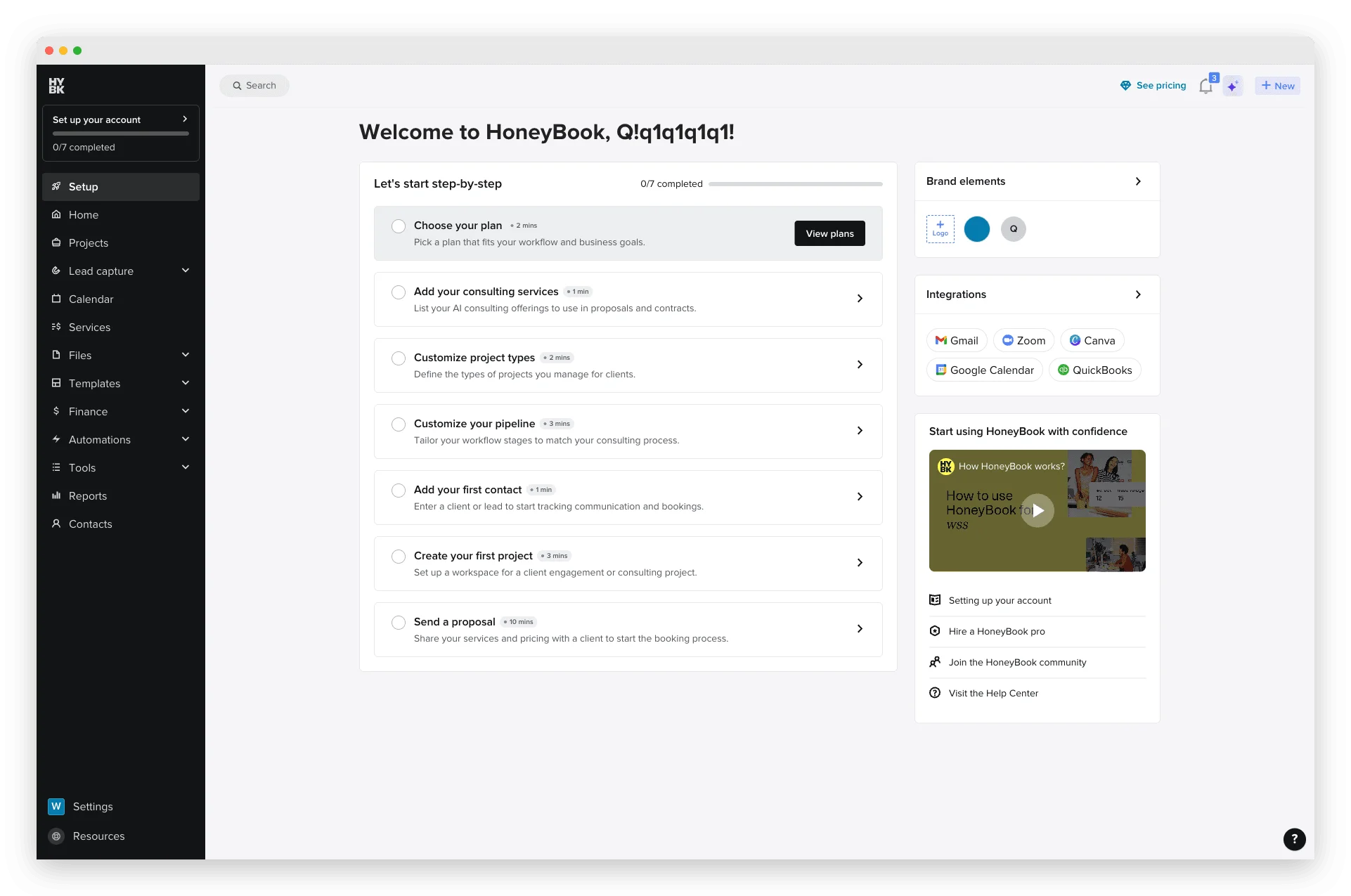Click the See pricing diamond icon
The height and width of the screenshot is (896, 1351).
click(1125, 86)
